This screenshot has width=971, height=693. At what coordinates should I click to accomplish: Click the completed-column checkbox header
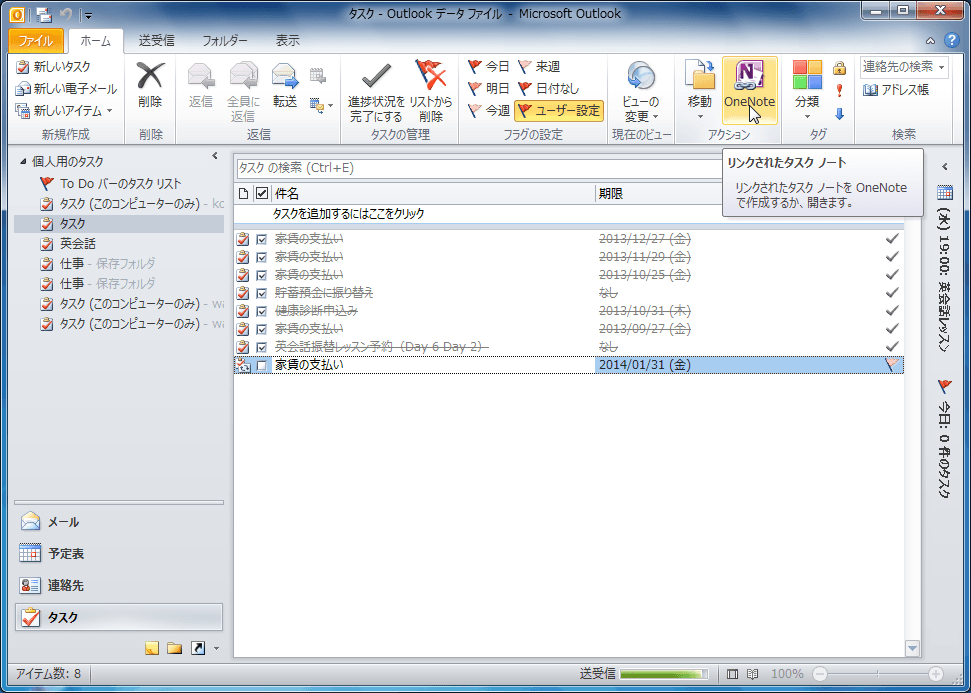tap(262, 194)
